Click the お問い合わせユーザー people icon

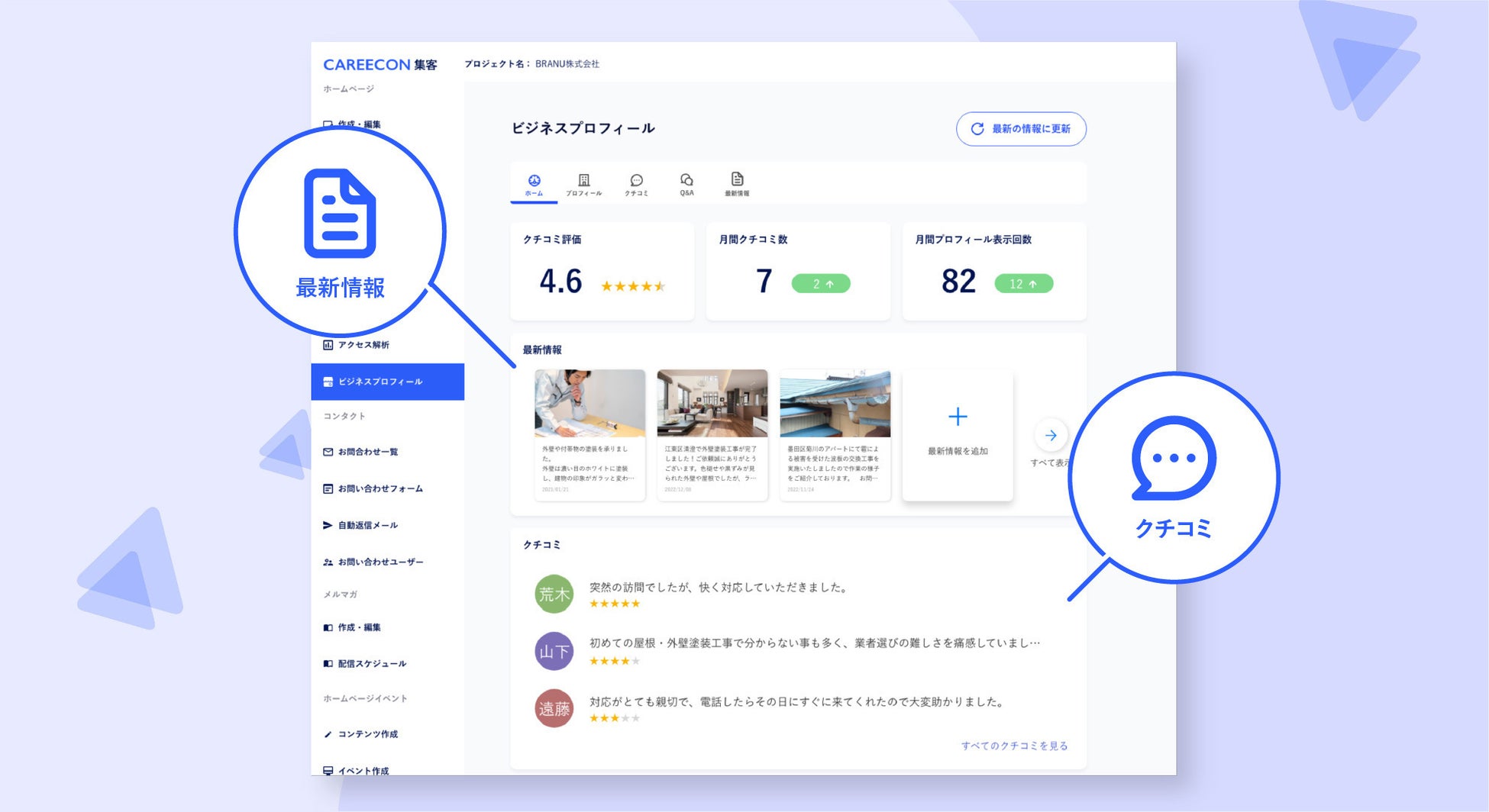click(x=328, y=562)
